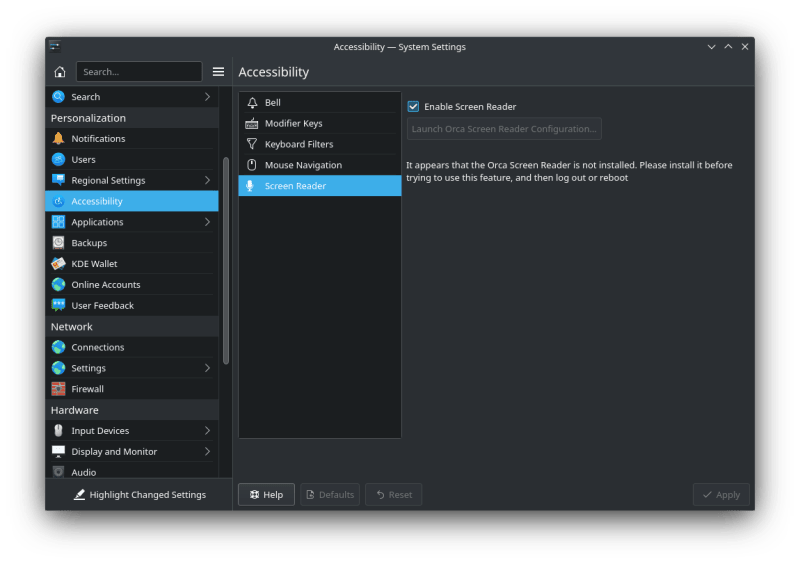Expand the Regional Settings chevron
The image size is (800, 564).
207,181
